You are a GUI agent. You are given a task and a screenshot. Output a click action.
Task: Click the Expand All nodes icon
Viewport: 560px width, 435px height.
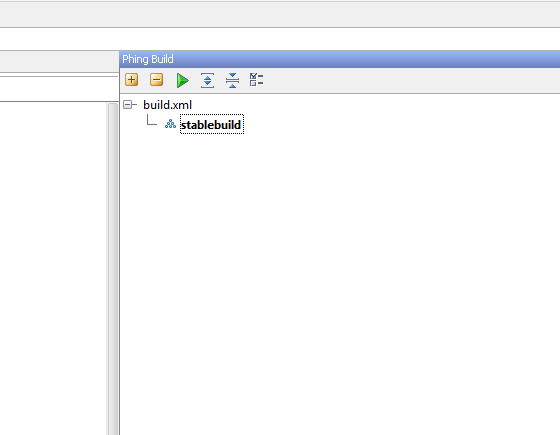pos(208,80)
